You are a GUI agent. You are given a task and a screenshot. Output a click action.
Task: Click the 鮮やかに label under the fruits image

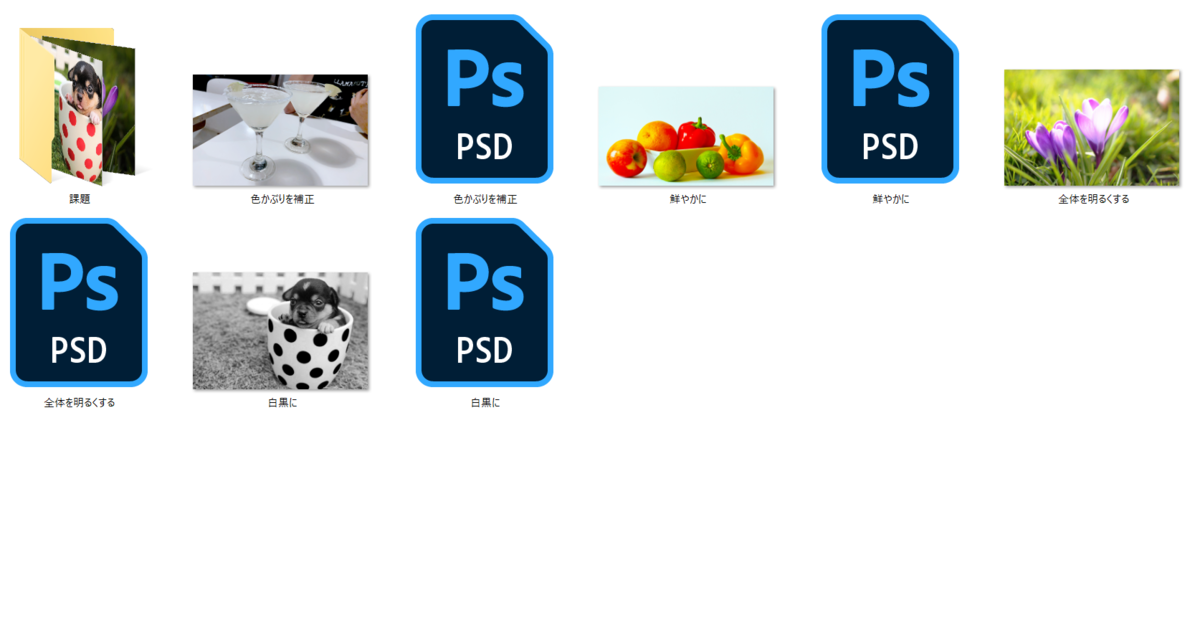(685, 199)
